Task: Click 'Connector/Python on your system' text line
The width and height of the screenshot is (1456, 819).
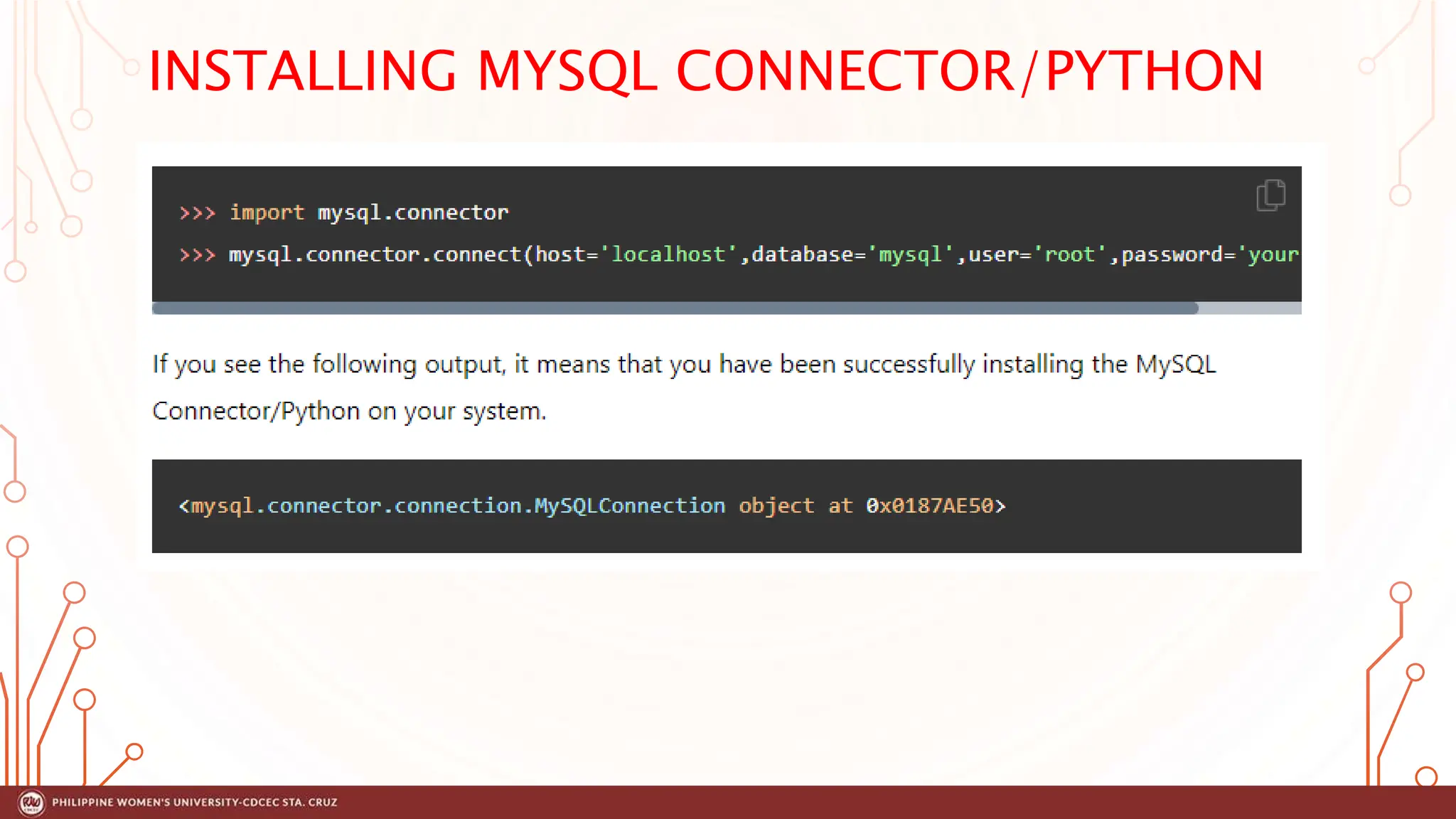Action: [x=349, y=411]
